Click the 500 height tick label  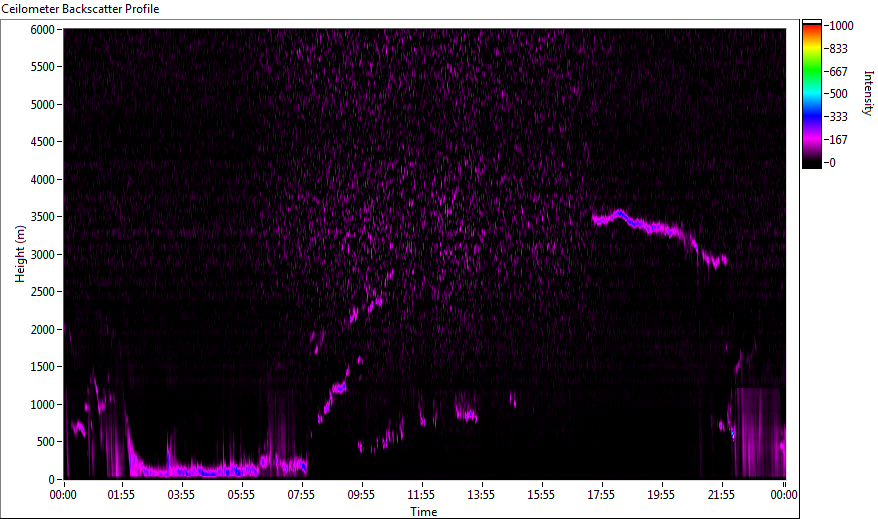pyautogui.click(x=45, y=442)
